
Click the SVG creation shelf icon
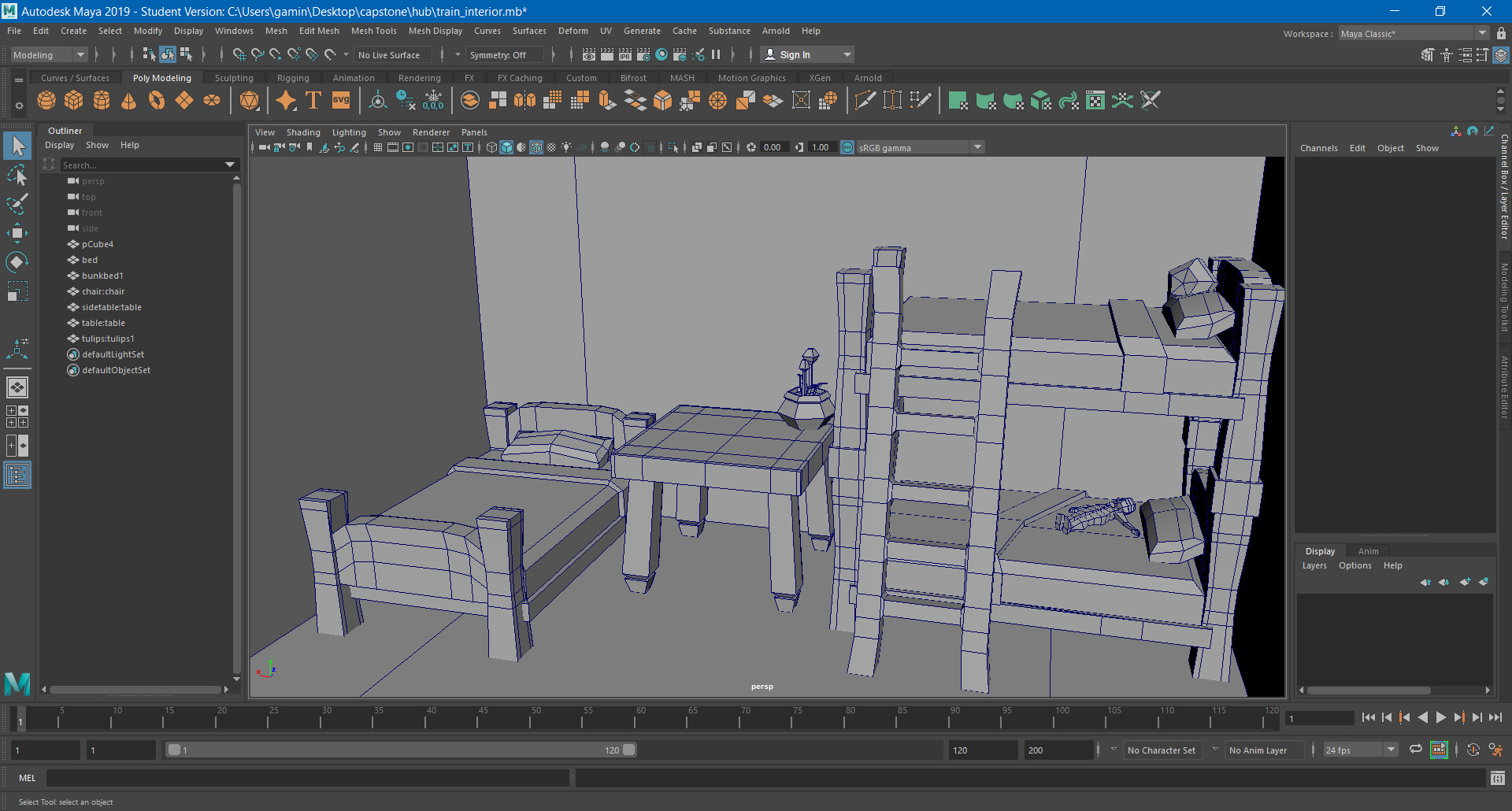point(341,100)
